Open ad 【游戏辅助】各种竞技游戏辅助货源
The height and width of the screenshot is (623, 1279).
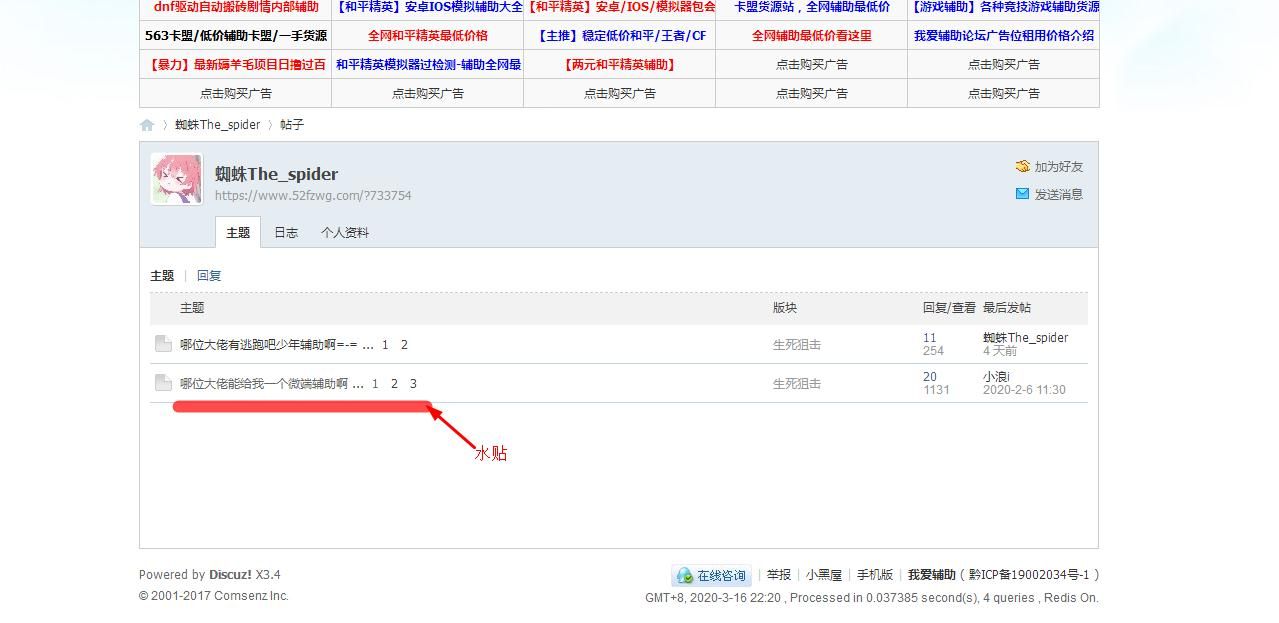point(1004,7)
